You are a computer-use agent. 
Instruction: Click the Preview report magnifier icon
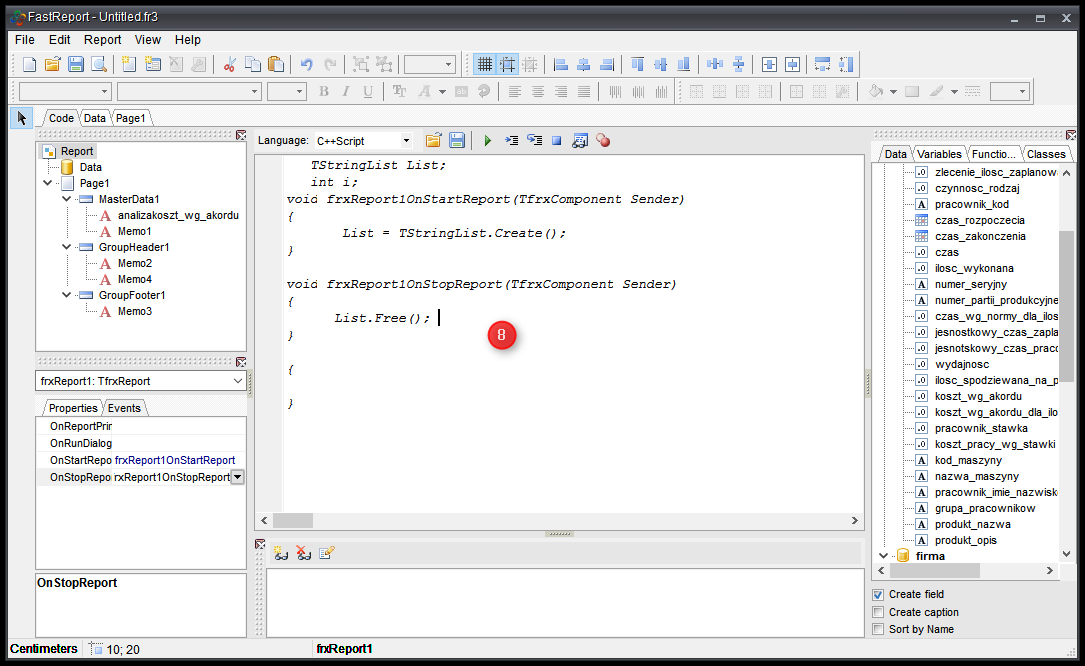tap(99, 64)
